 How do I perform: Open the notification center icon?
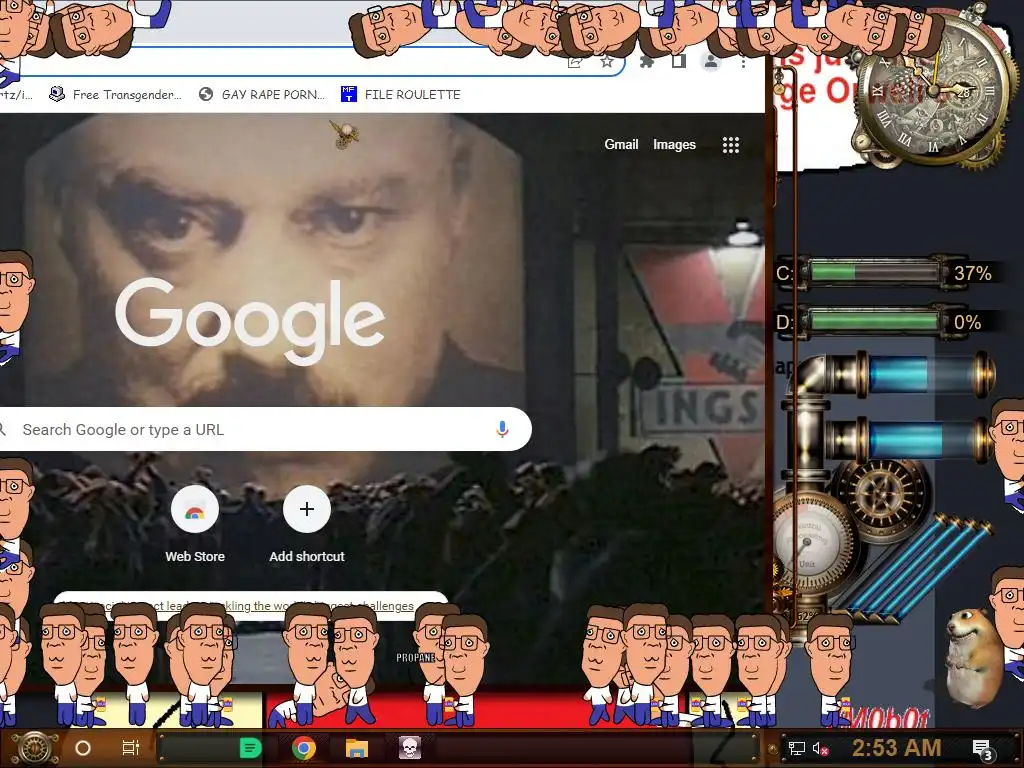982,750
